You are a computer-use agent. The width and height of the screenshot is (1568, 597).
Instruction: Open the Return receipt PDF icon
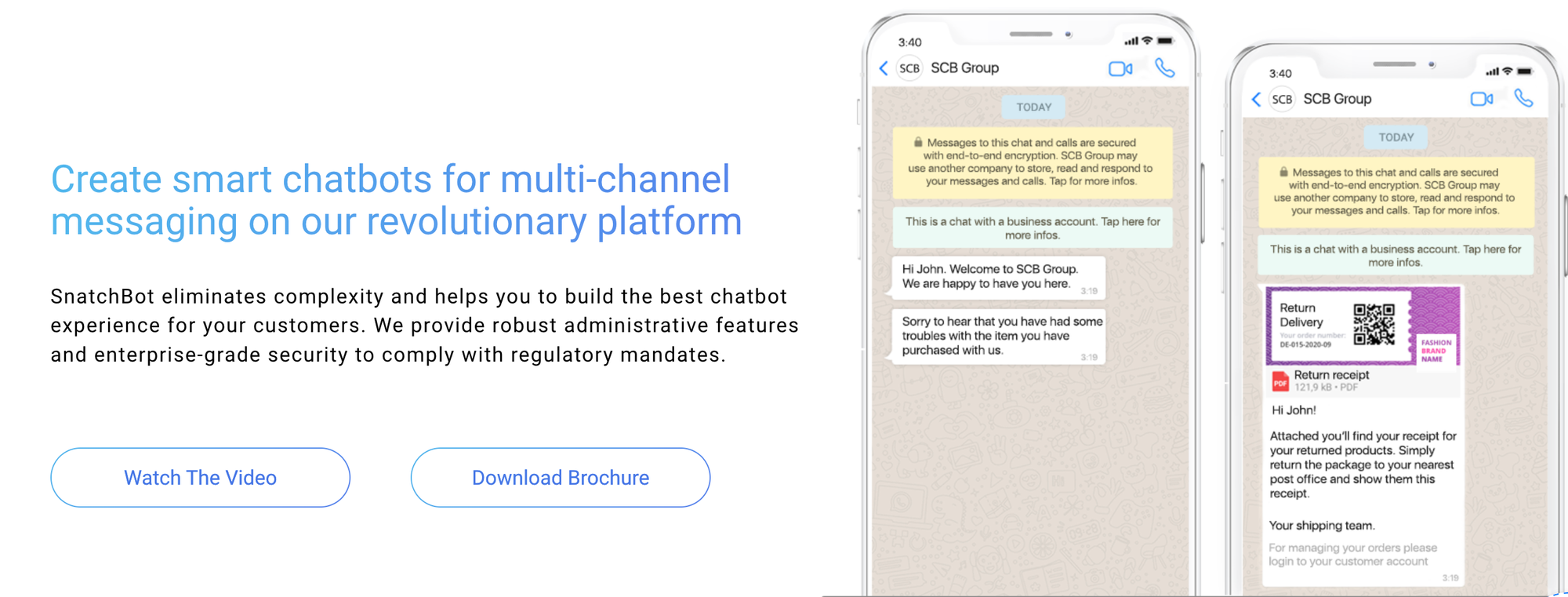1279,381
